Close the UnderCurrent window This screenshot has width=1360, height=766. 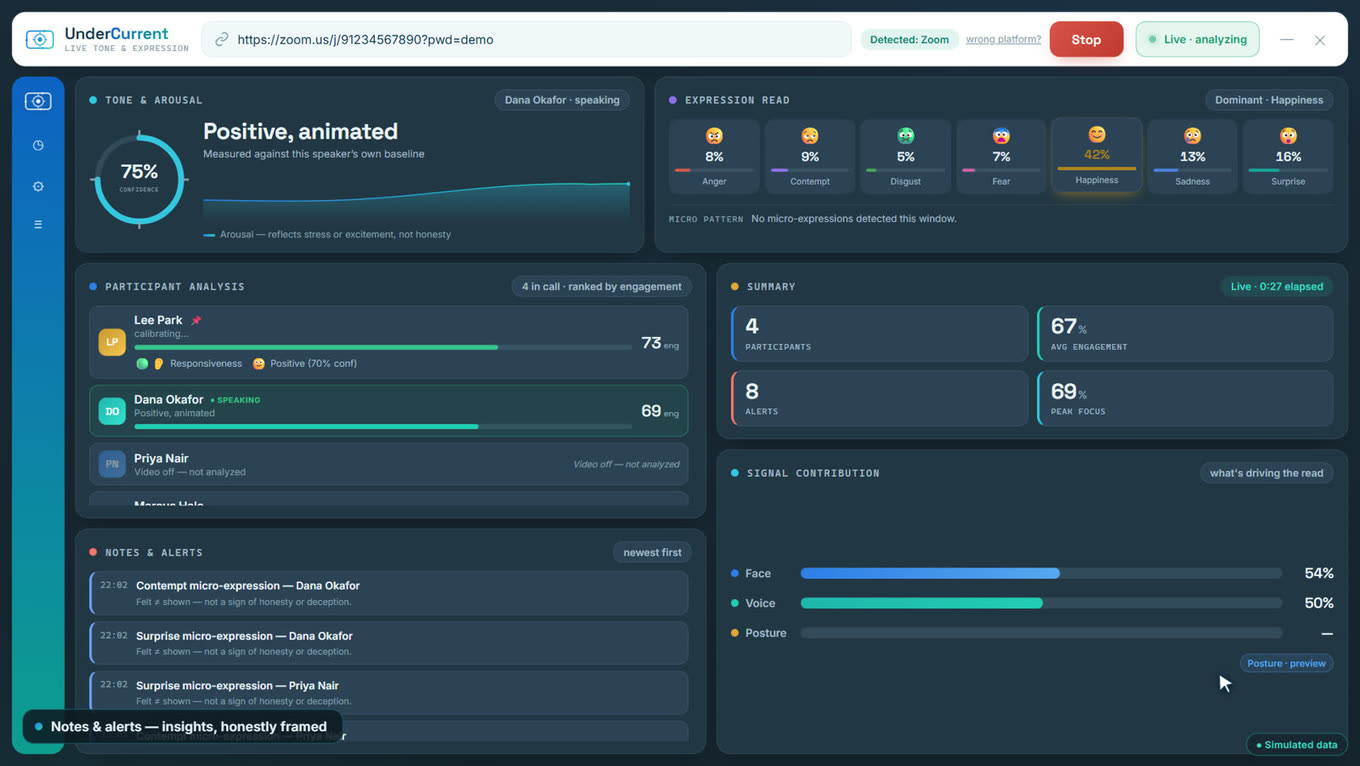pos(1320,40)
